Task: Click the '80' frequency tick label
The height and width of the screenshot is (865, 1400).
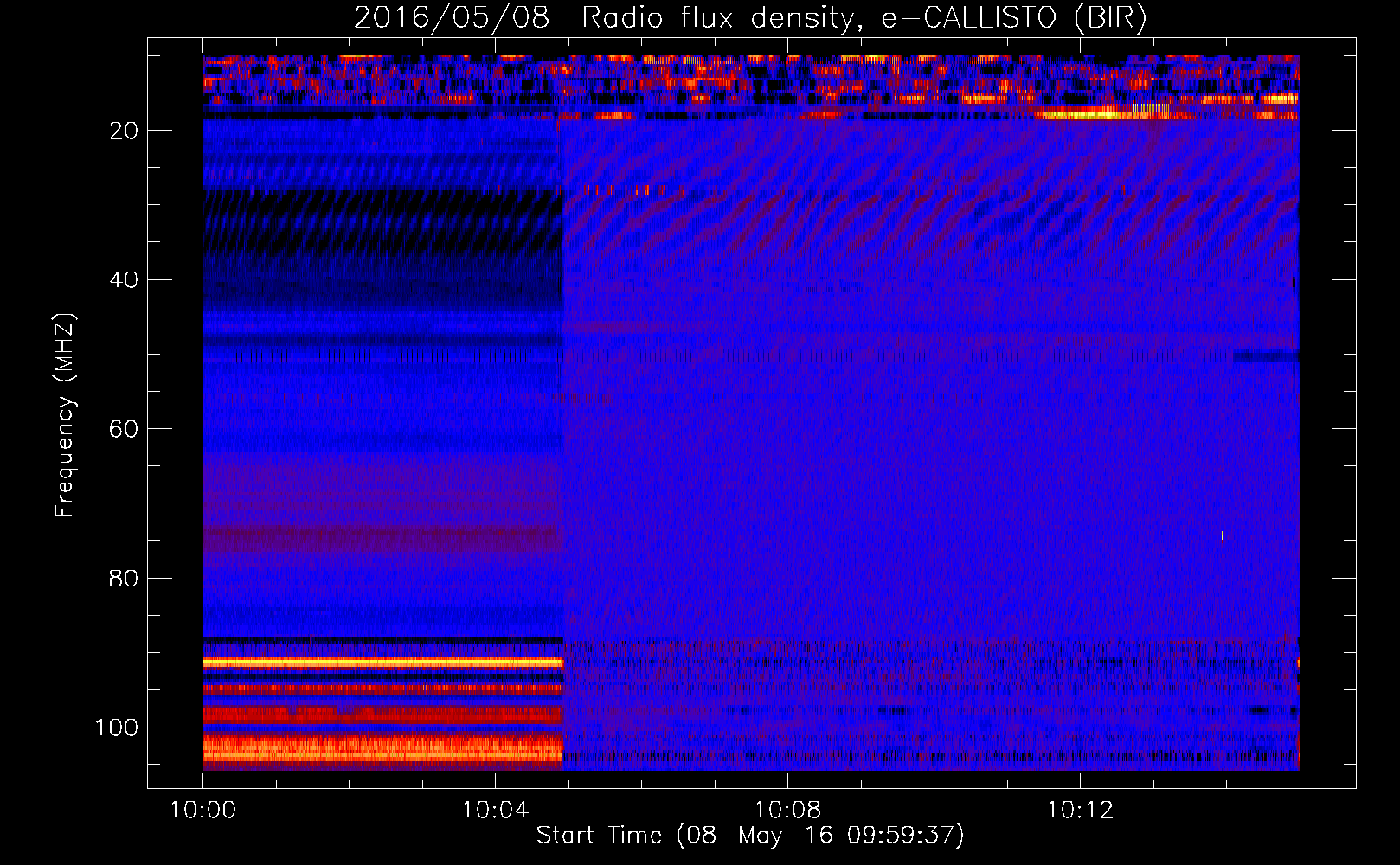Action: tap(125, 579)
